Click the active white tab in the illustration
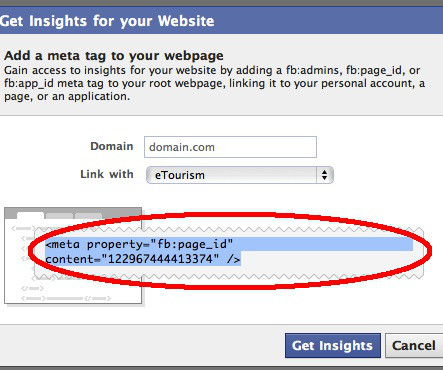Screen dimensions: 443x370 click(x=30, y=215)
